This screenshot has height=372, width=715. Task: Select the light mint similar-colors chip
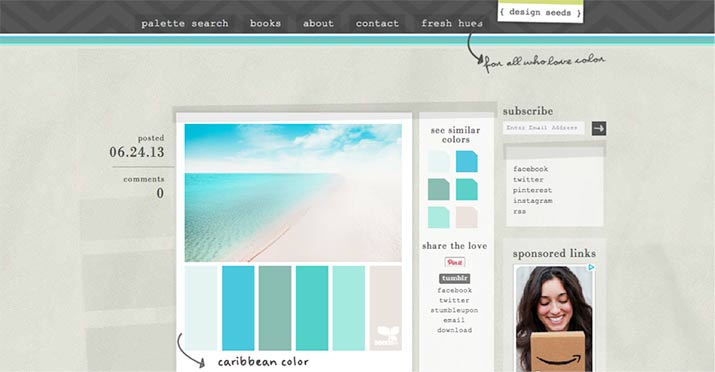pyautogui.click(x=439, y=217)
